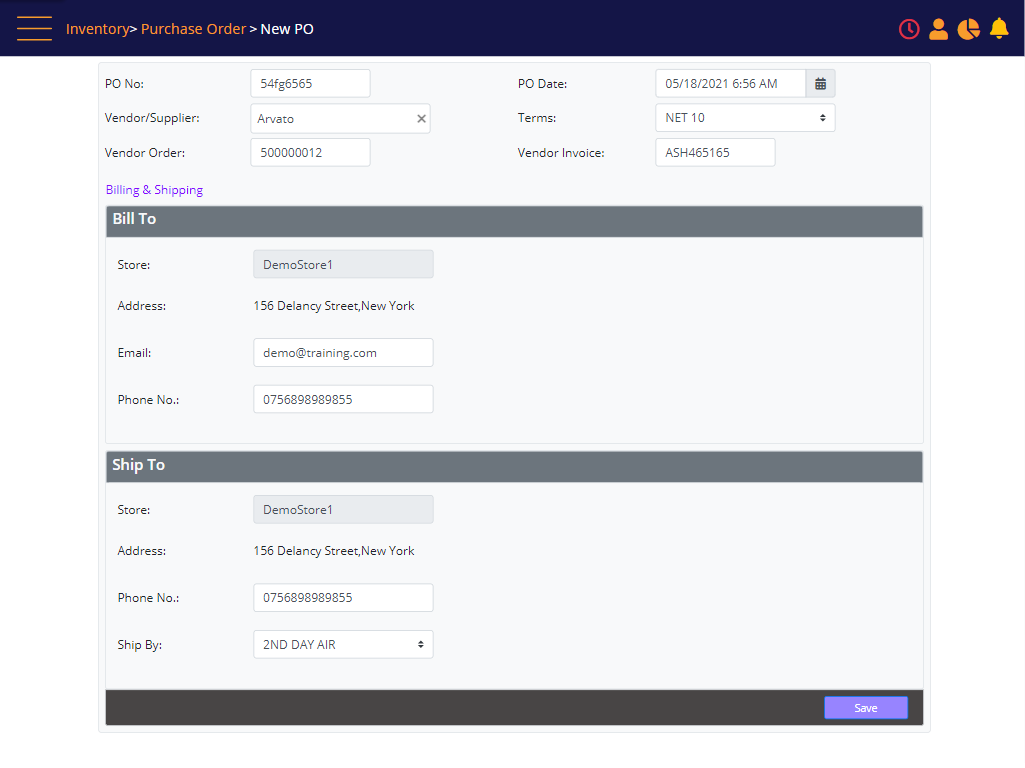Open the hamburger navigation menu
The image size is (1025, 768).
pyautogui.click(x=34, y=29)
